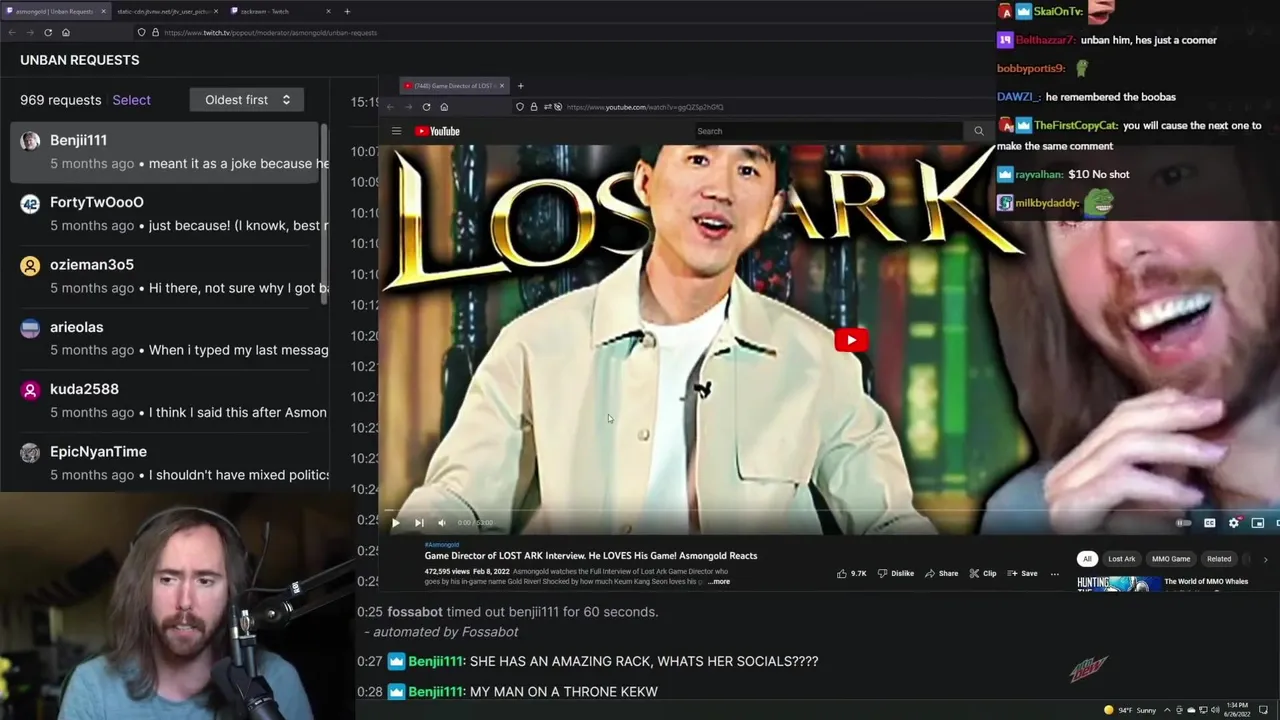
Task: Open the Oldest first sort dropdown
Action: 247,100
